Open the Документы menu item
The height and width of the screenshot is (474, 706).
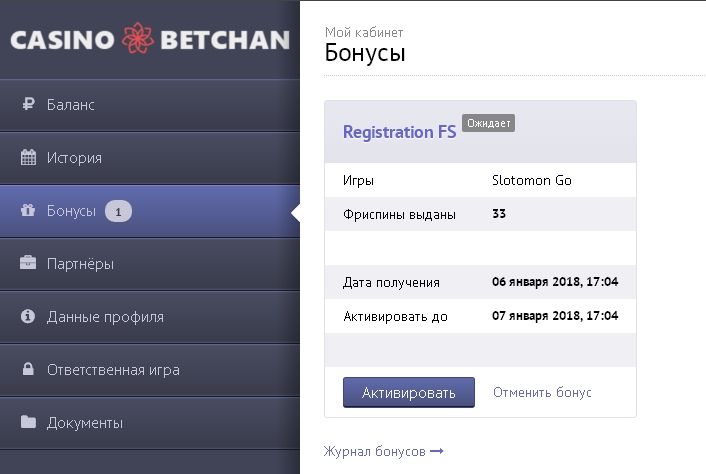(85, 423)
